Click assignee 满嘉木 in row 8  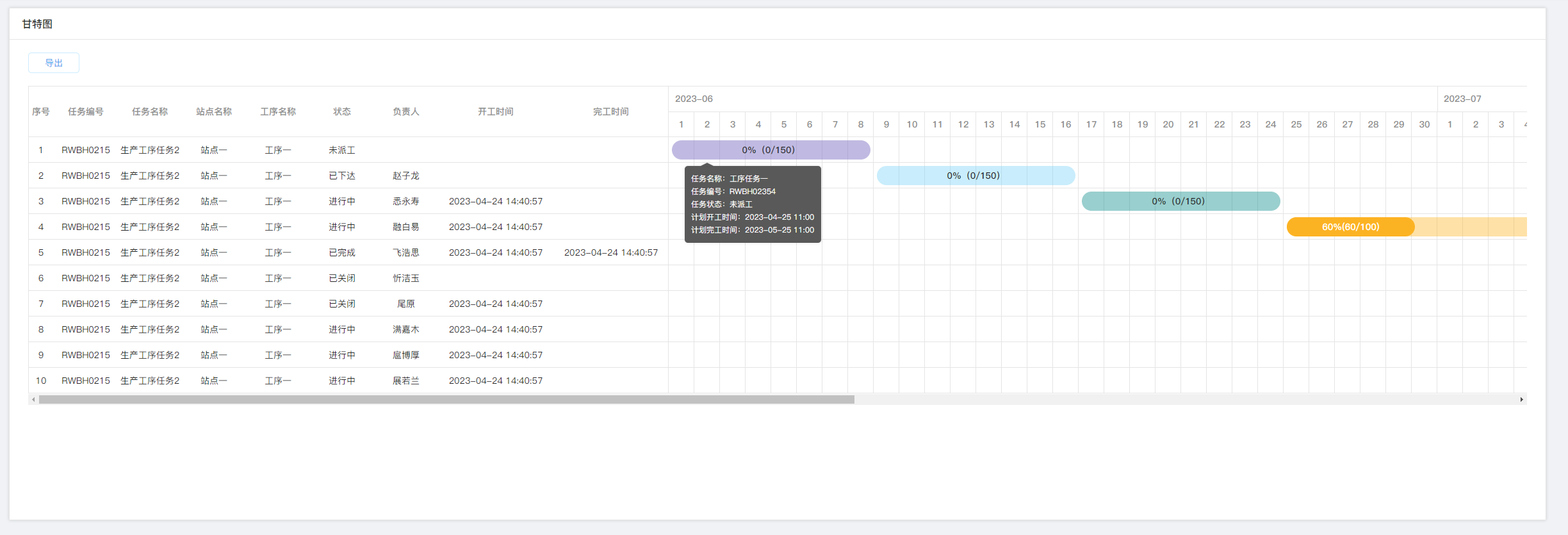pyautogui.click(x=406, y=329)
